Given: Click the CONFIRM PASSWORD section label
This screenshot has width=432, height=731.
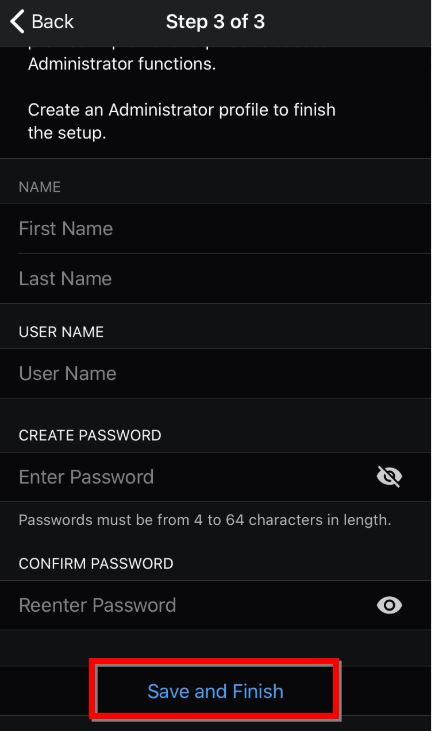Looking at the screenshot, I should [x=96, y=564].
